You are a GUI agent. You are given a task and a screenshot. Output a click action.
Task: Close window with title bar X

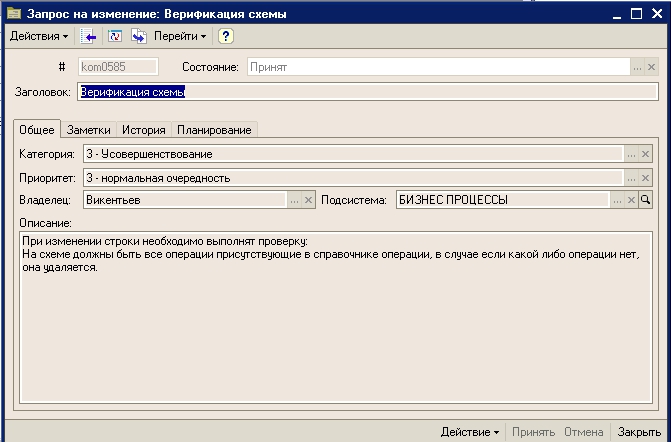(x=657, y=14)
